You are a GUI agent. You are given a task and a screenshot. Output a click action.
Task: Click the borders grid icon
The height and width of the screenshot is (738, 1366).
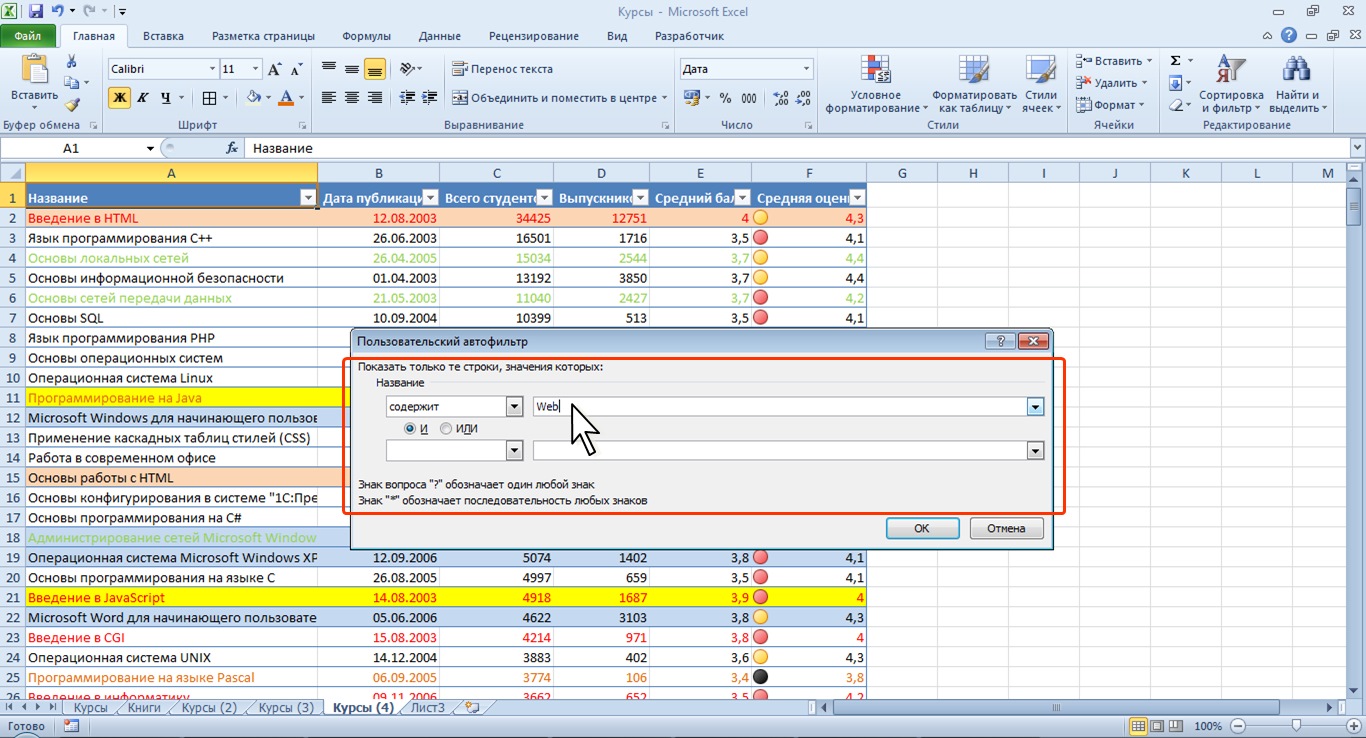click(209, 98)
